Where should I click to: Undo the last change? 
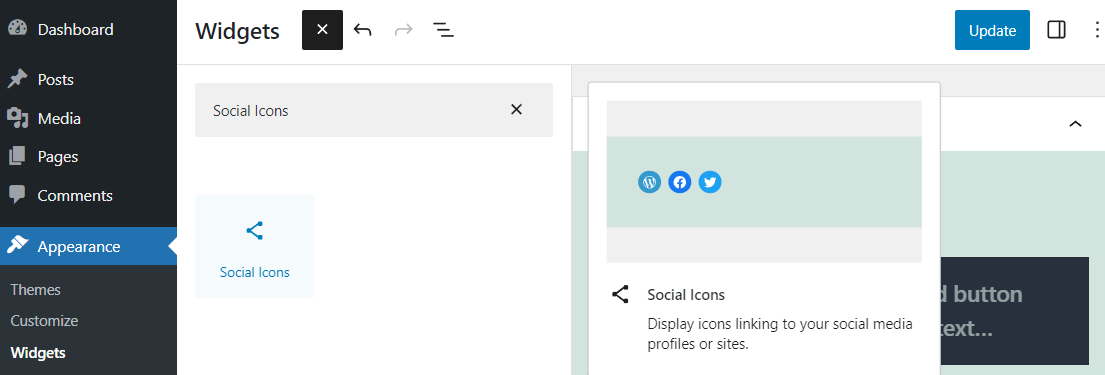coord(362,30)
